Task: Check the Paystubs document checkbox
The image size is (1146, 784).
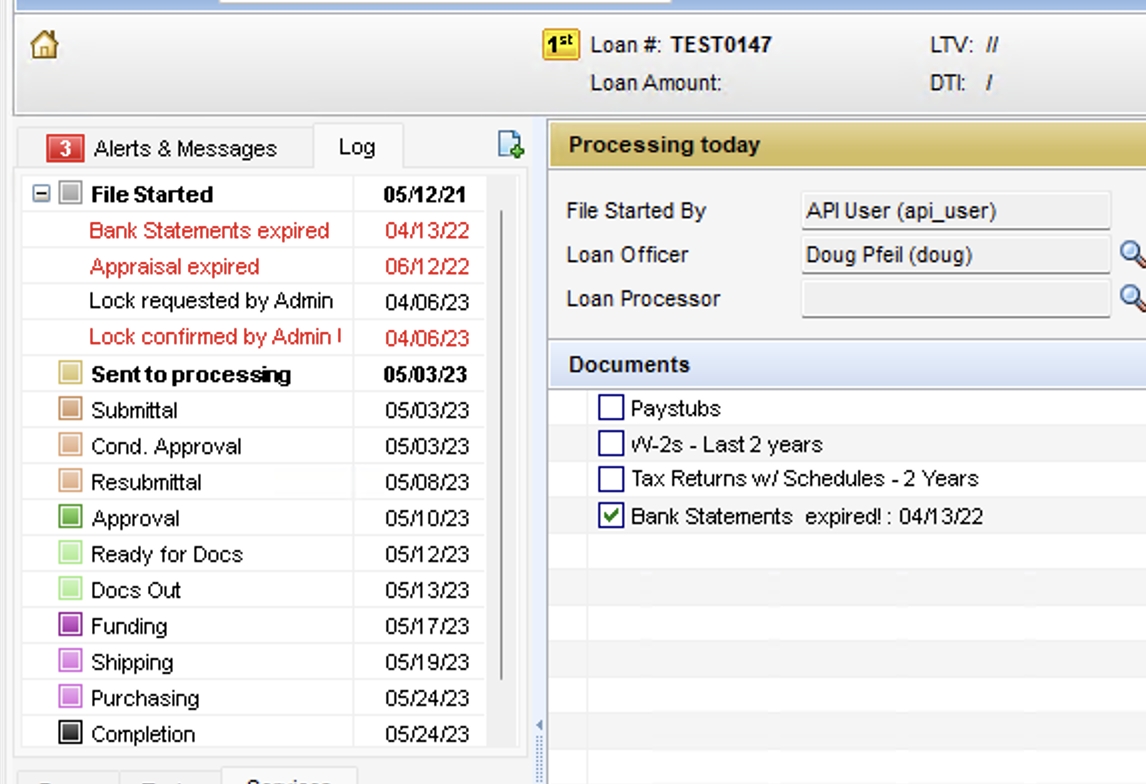Action: point(610,408)
